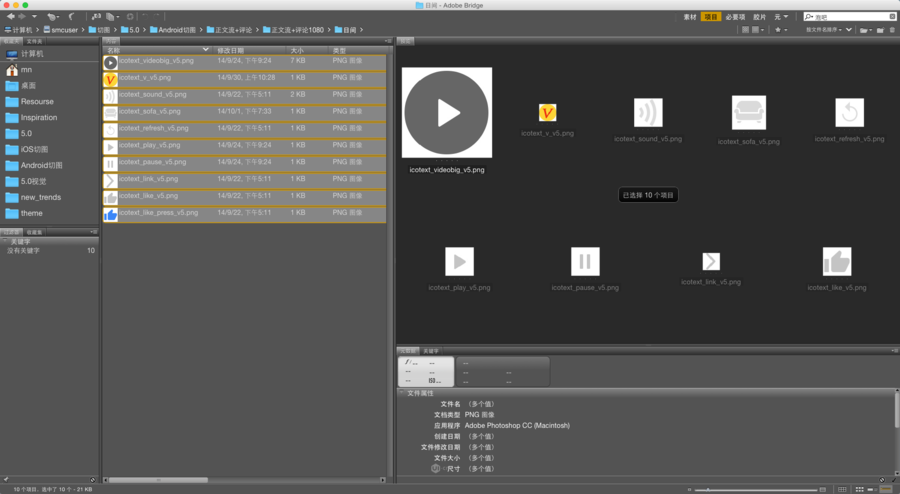The height and width of the screenshot is (494, 900).
Task: Switch to thumbnails view icon
Action: 859,489
